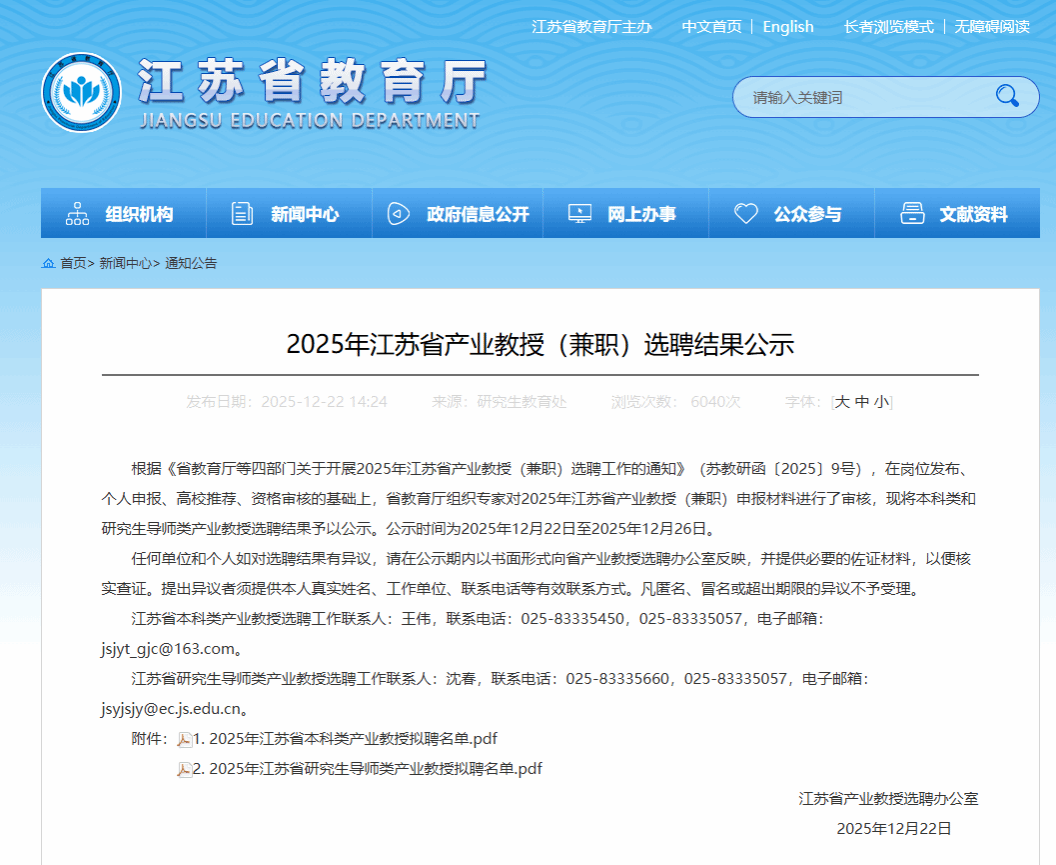This screenshot has width=1056, height=865.
Task: Switch to English version link
Action: [x=788, y=27]
